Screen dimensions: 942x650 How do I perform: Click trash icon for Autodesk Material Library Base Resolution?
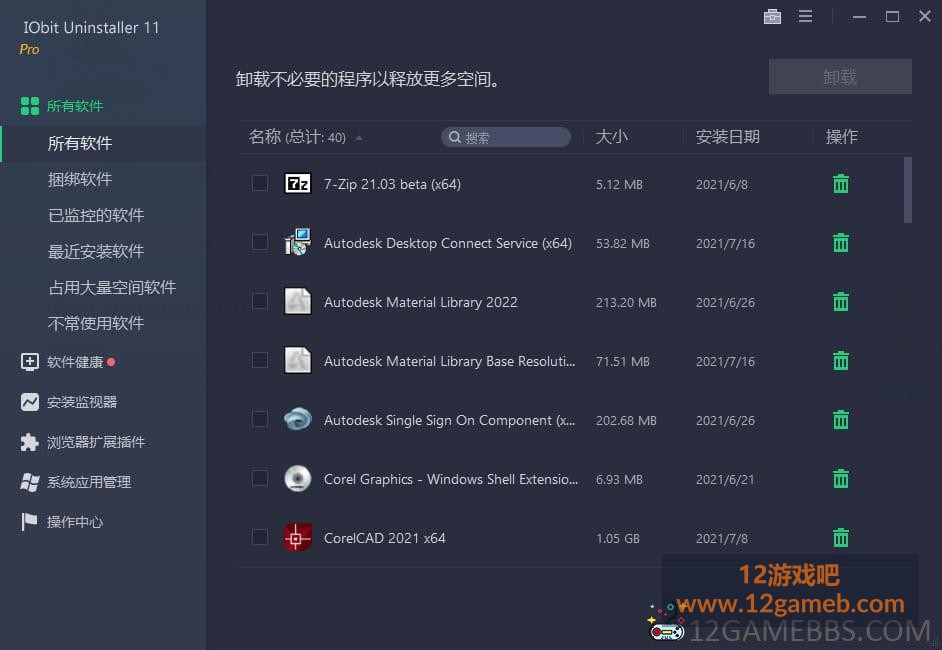840,360
